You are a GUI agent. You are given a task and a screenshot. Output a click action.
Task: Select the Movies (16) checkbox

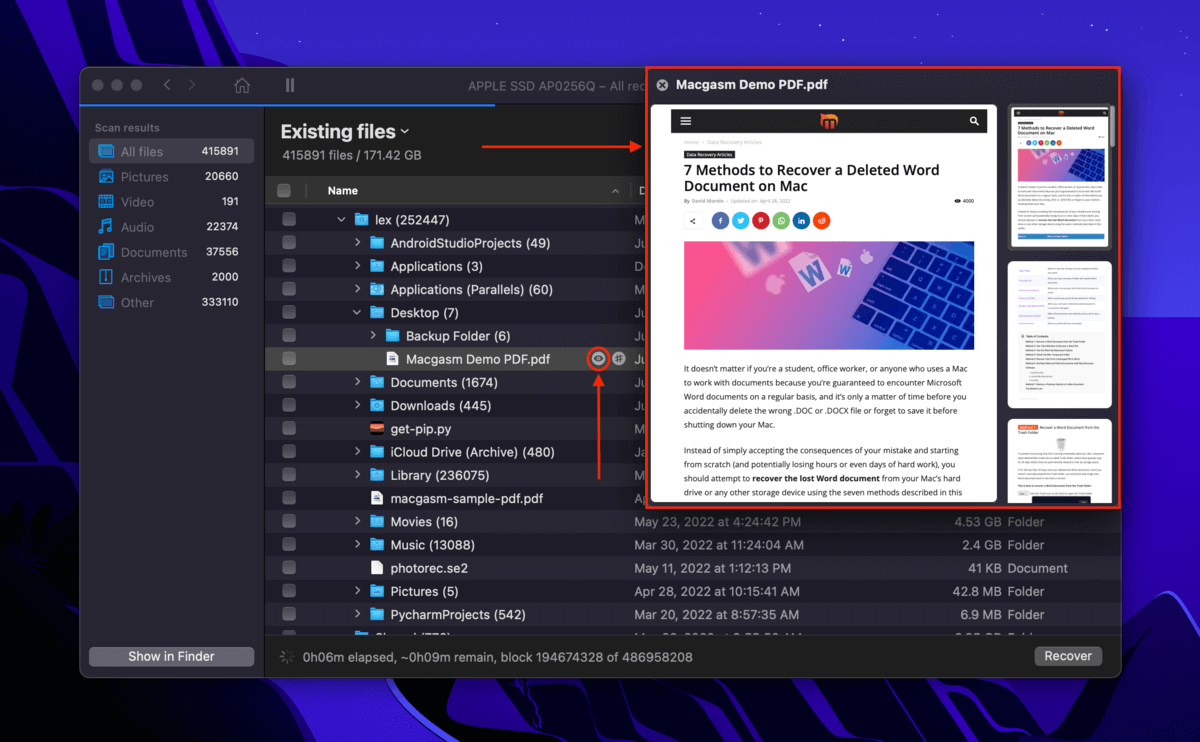(289, 522)
